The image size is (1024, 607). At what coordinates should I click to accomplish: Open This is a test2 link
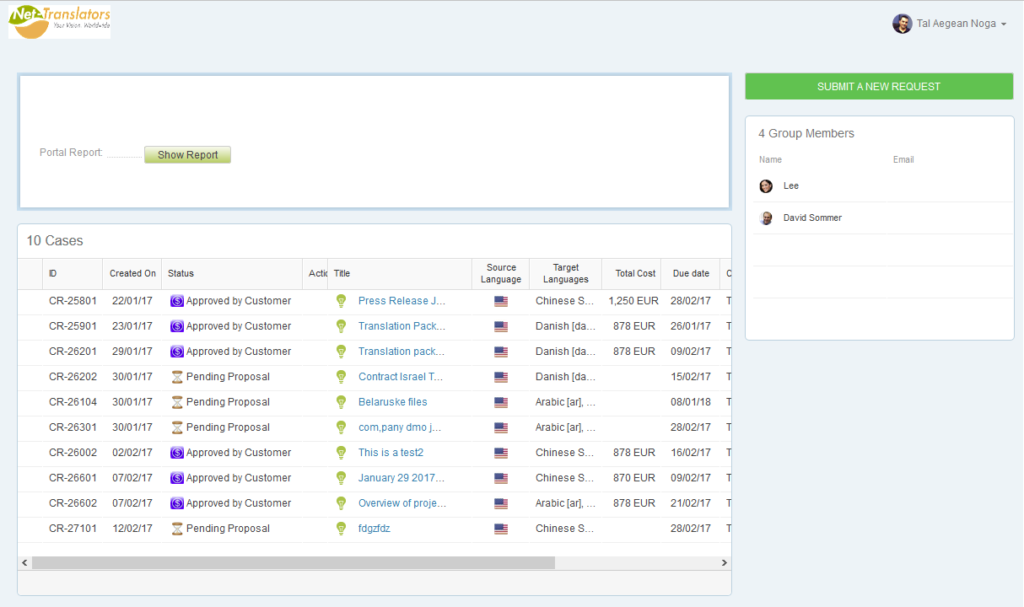pos(391,453)
